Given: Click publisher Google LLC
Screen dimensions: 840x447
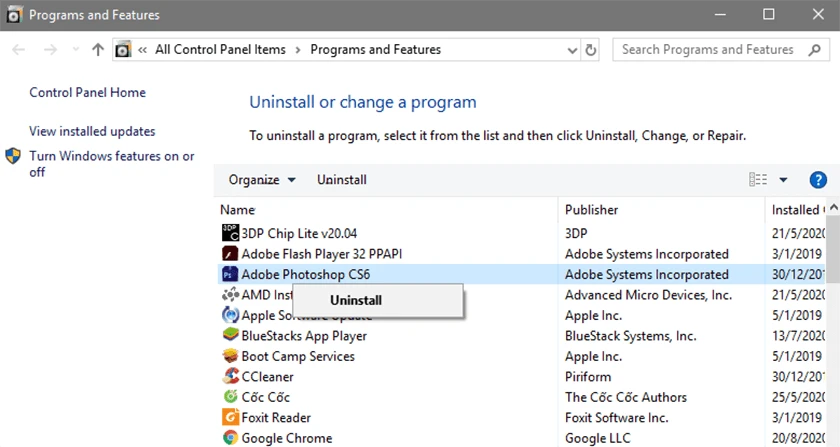Looking at the screenshot, I should click(x=597, y=437).
